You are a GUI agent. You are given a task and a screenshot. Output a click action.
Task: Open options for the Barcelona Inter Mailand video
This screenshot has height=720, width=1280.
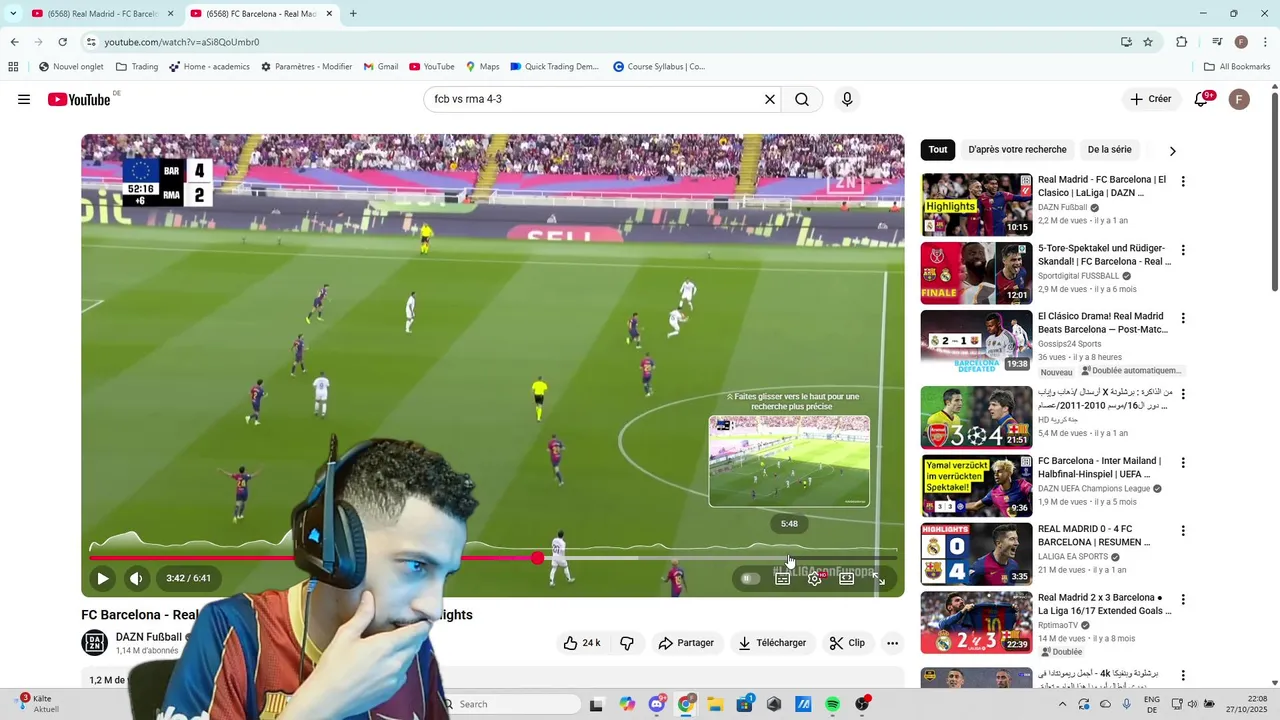point(1183,463)
